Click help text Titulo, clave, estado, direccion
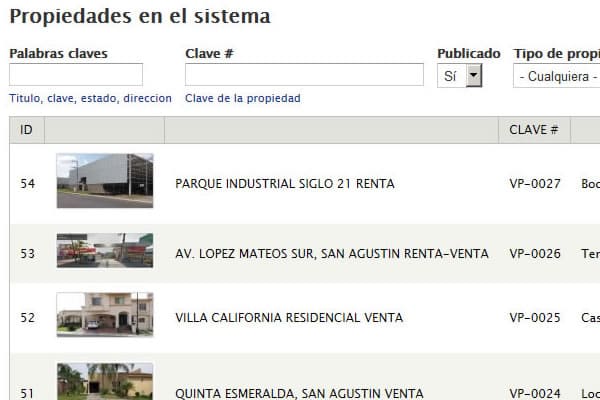Image resolution: width=600 pixels, height=400 pixels. pos(90,98)
